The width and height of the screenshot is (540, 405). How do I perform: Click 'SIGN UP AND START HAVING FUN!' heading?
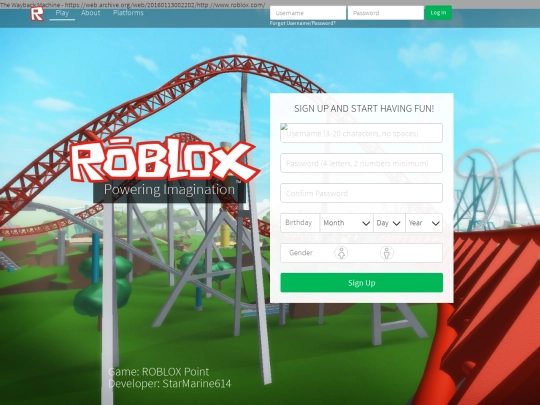[x=364, y=109]
